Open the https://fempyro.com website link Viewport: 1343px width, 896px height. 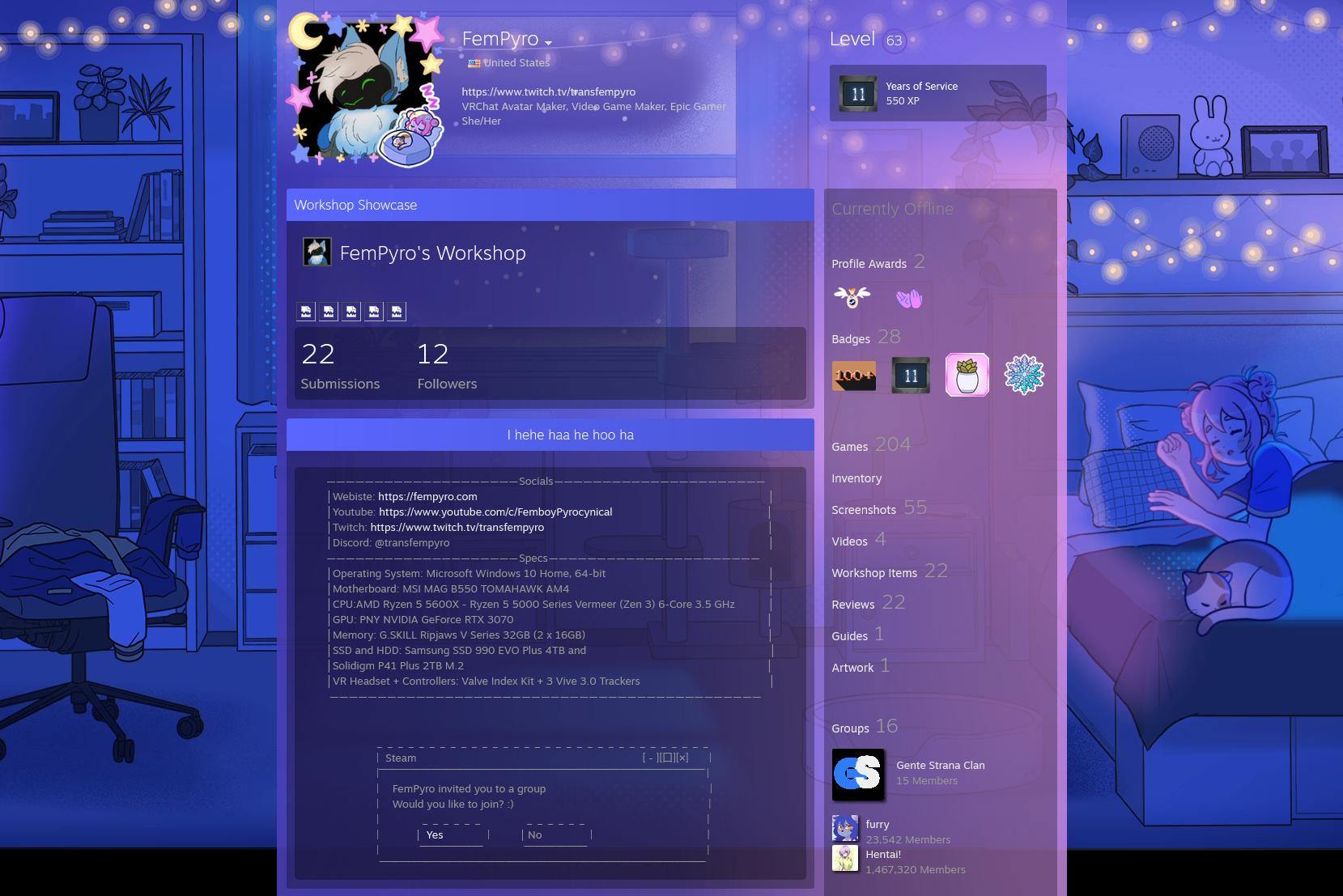coord(427,497)
